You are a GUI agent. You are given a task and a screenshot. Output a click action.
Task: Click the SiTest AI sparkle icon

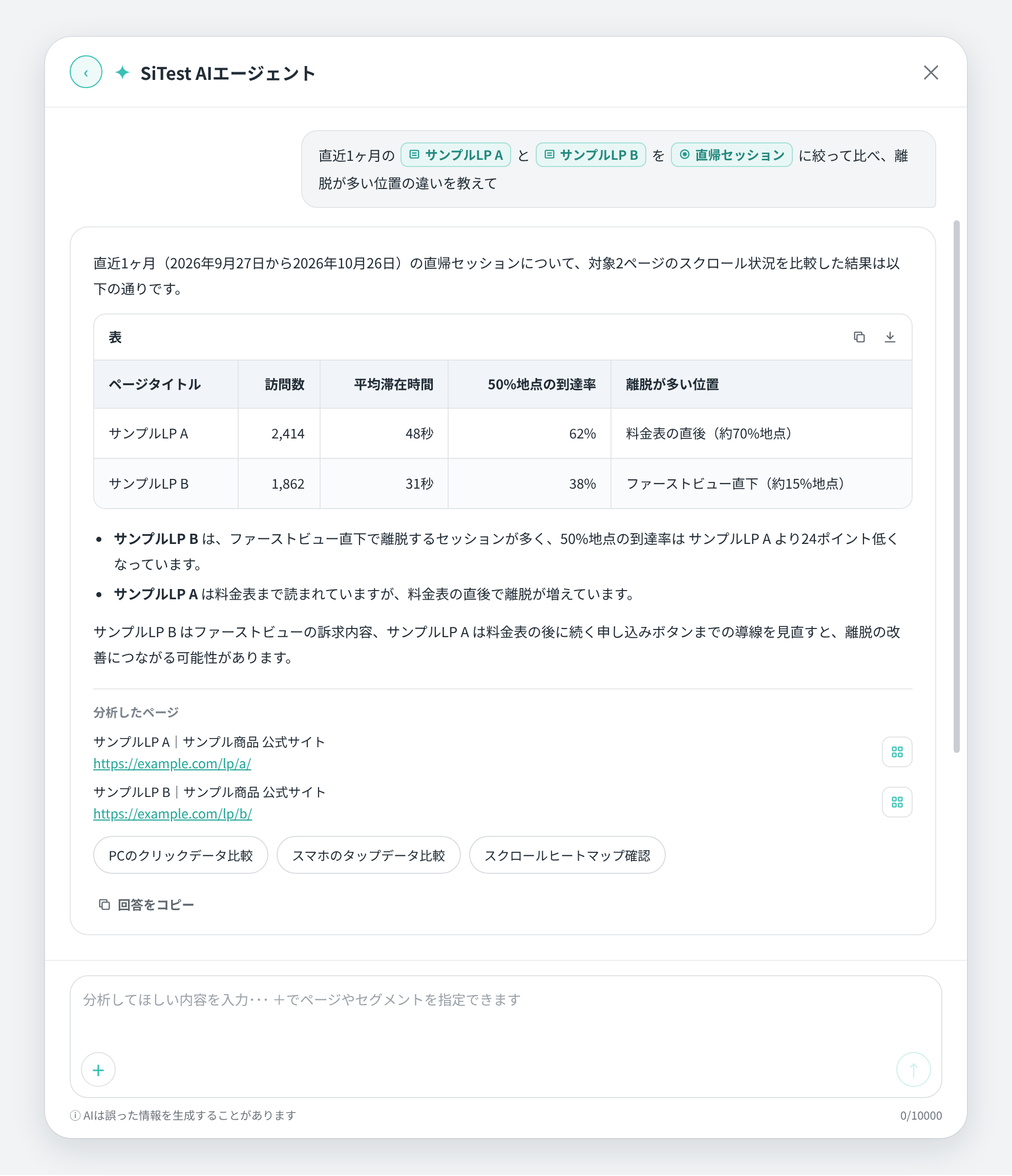coord(122,73)
